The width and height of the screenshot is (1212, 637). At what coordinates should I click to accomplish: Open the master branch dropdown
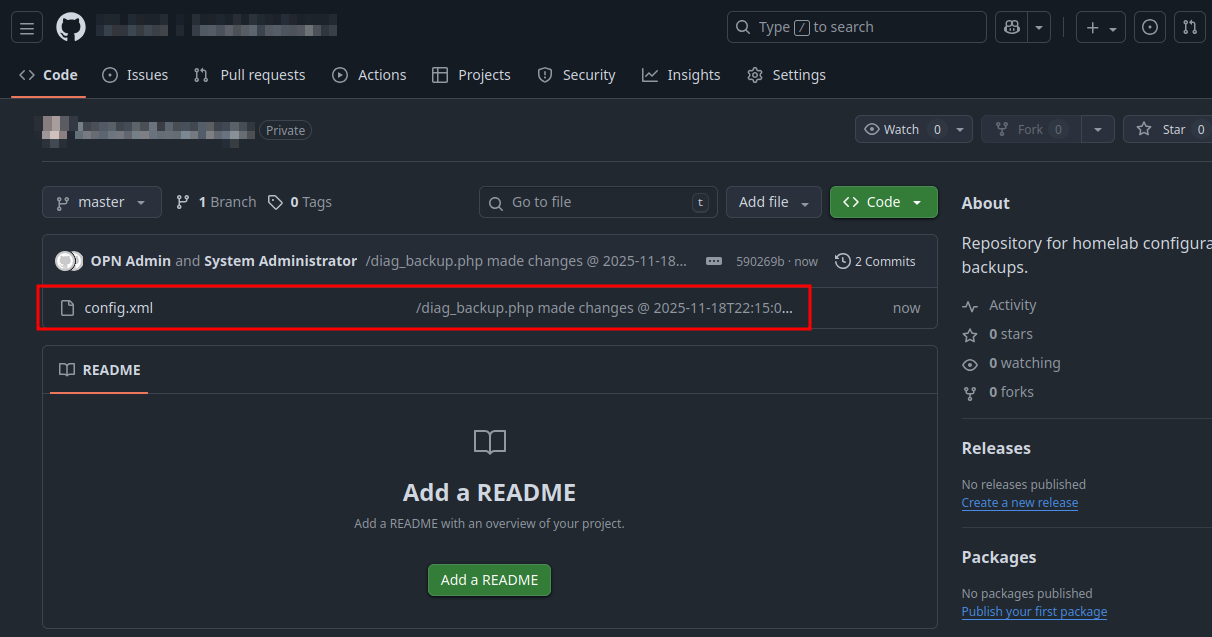(x=101, y=201)
